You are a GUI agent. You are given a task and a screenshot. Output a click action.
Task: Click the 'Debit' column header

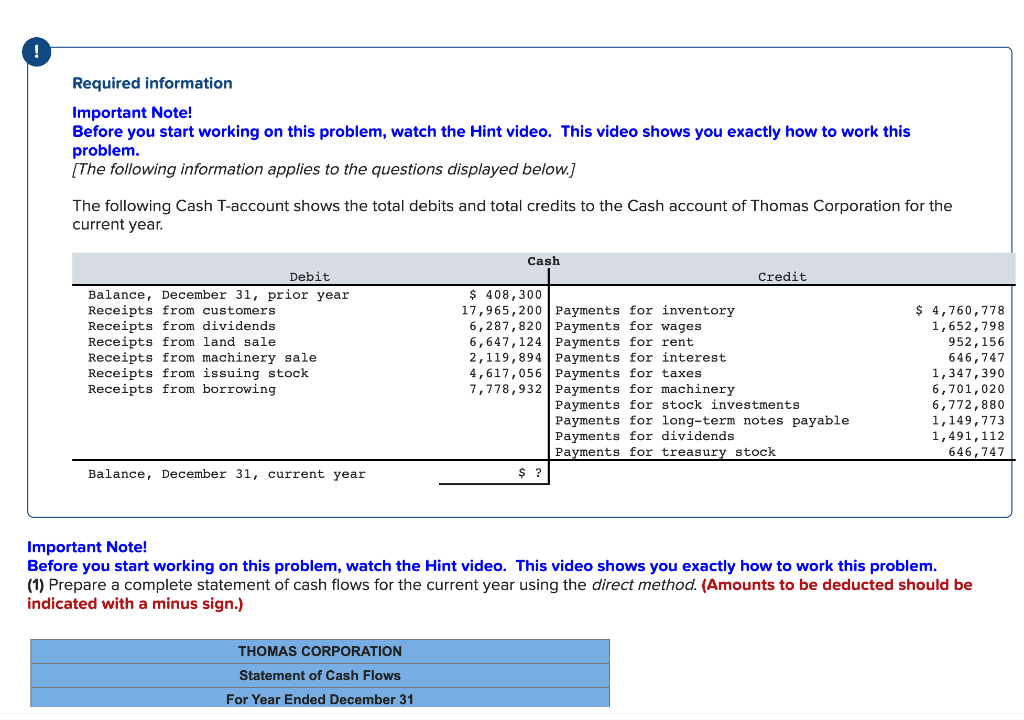click(310, 276)
